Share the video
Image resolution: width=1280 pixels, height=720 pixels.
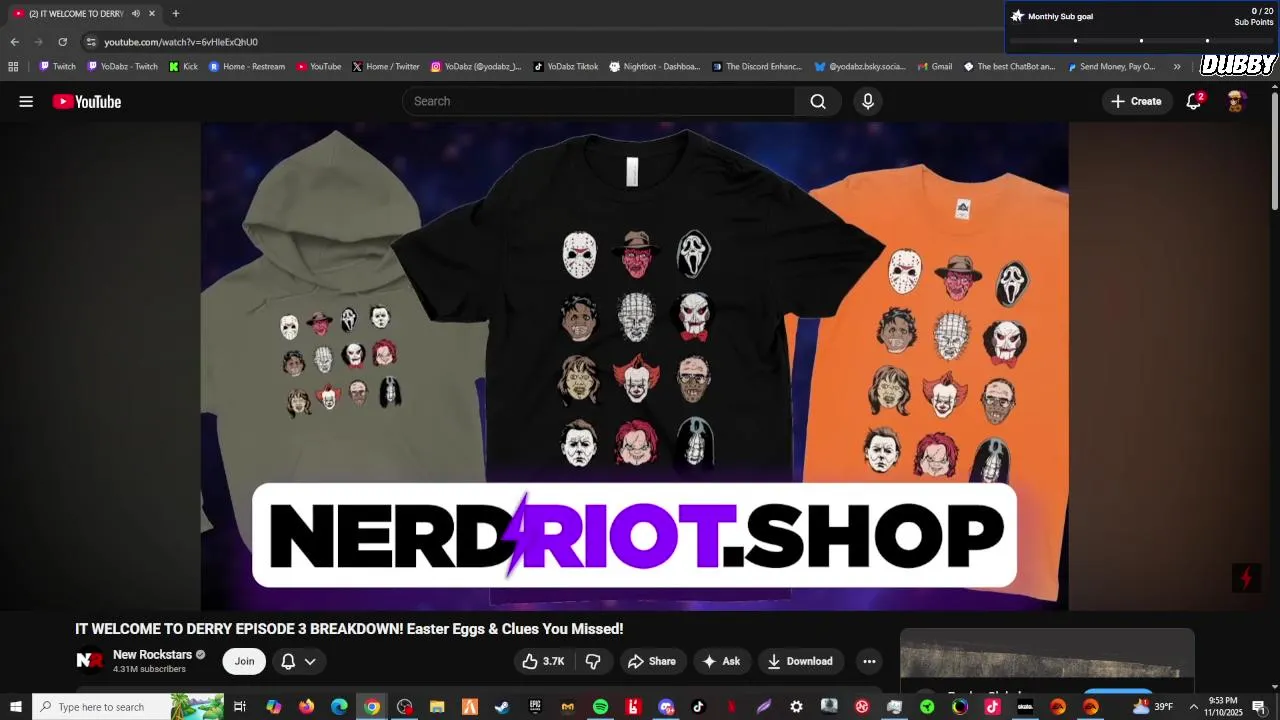(x=651, y=661)
